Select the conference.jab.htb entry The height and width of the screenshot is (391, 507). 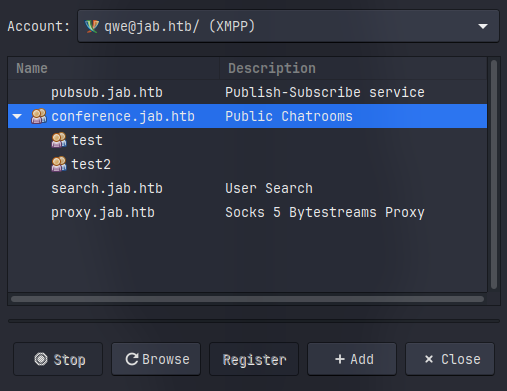click(x=247, y=116)
